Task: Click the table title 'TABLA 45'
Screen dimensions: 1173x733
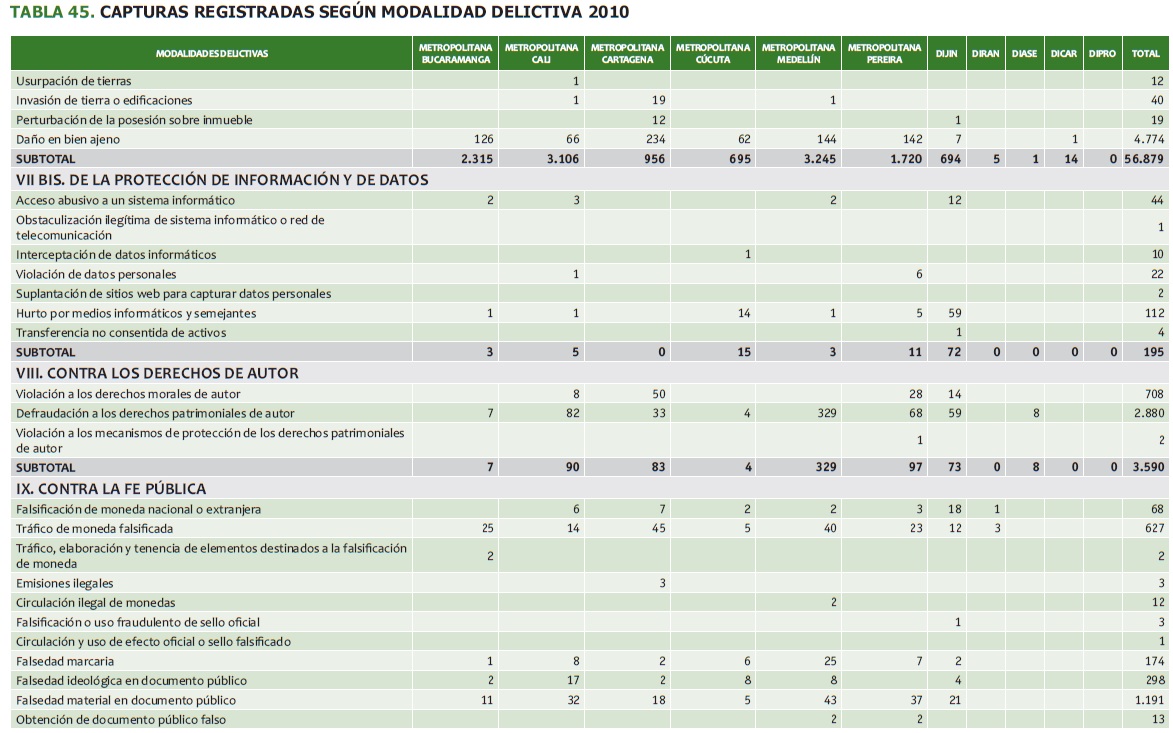Action: point(52,12)
